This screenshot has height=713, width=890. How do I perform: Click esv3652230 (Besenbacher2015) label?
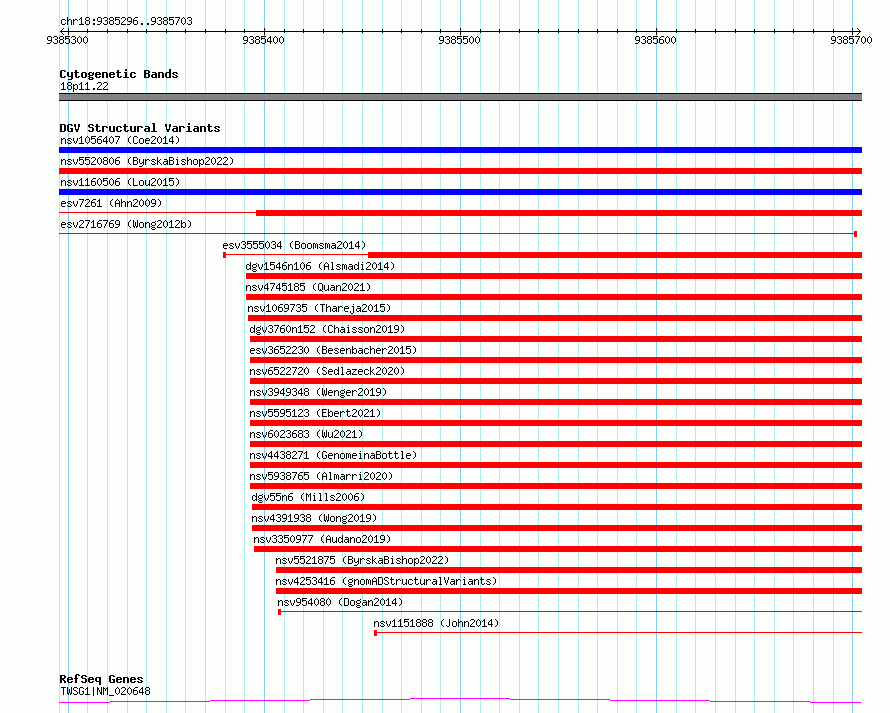(333, 350)
